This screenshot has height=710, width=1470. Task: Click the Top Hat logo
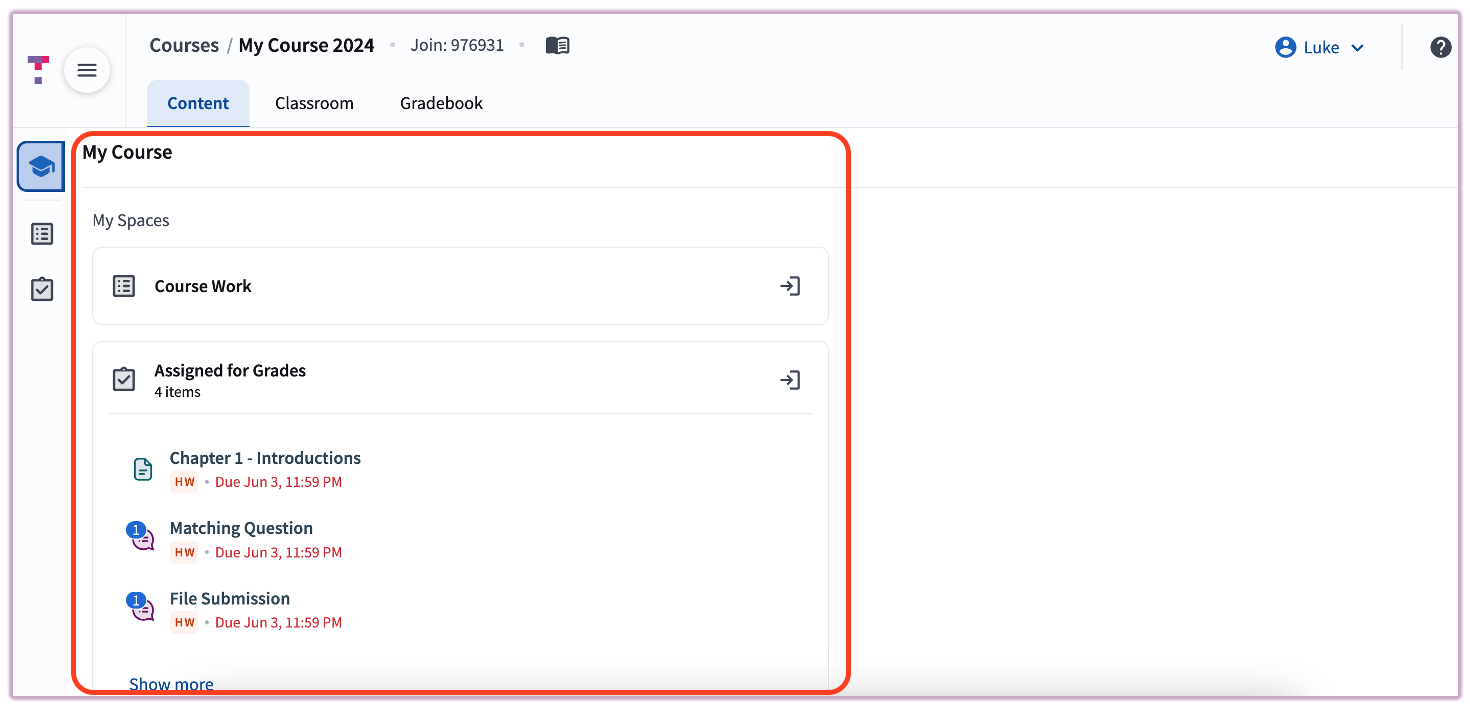[x=37, y=70]
